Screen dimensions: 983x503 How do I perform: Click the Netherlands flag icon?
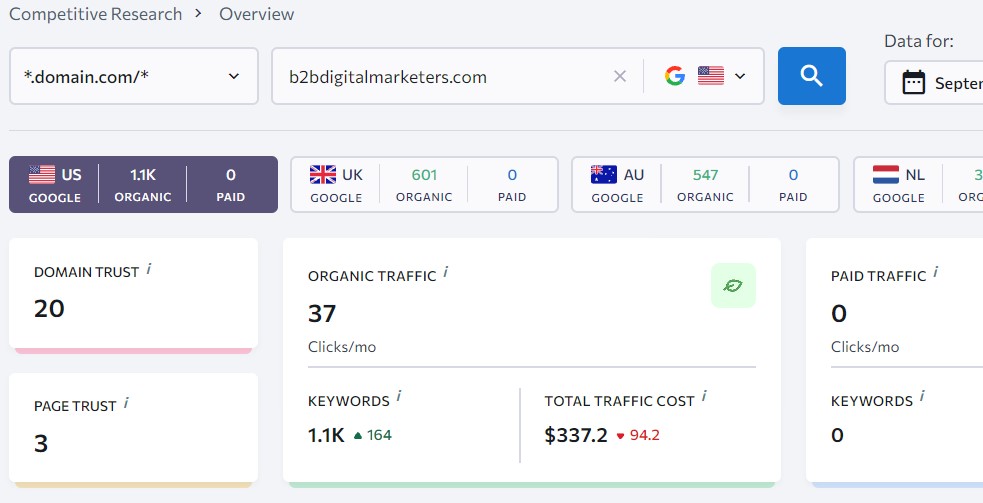tap(886, 174)
